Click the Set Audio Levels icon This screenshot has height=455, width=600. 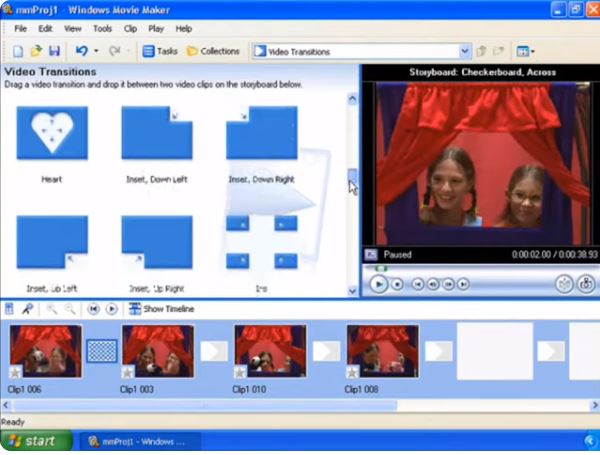click(9, 309)
